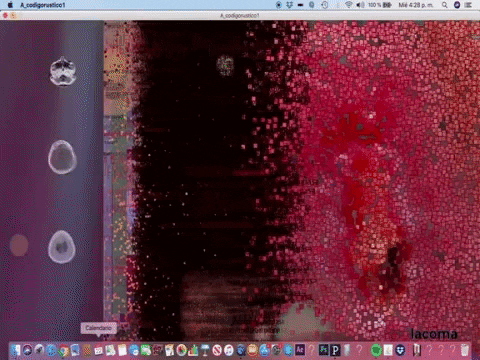This screenshot has width=480, height=360.
Task: Open Siri from the menu bar
Action: [457, 5]
